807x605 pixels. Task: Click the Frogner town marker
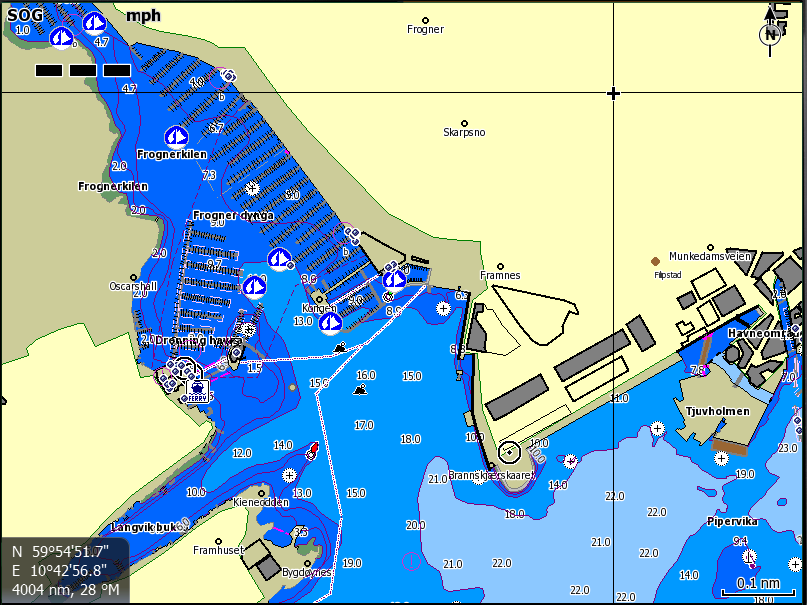(x=425, y=20)
